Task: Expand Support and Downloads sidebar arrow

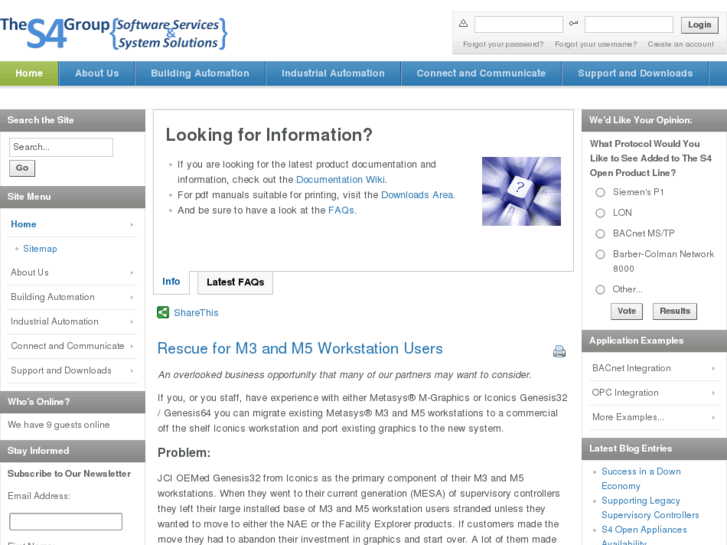Action: coord(132,371)
